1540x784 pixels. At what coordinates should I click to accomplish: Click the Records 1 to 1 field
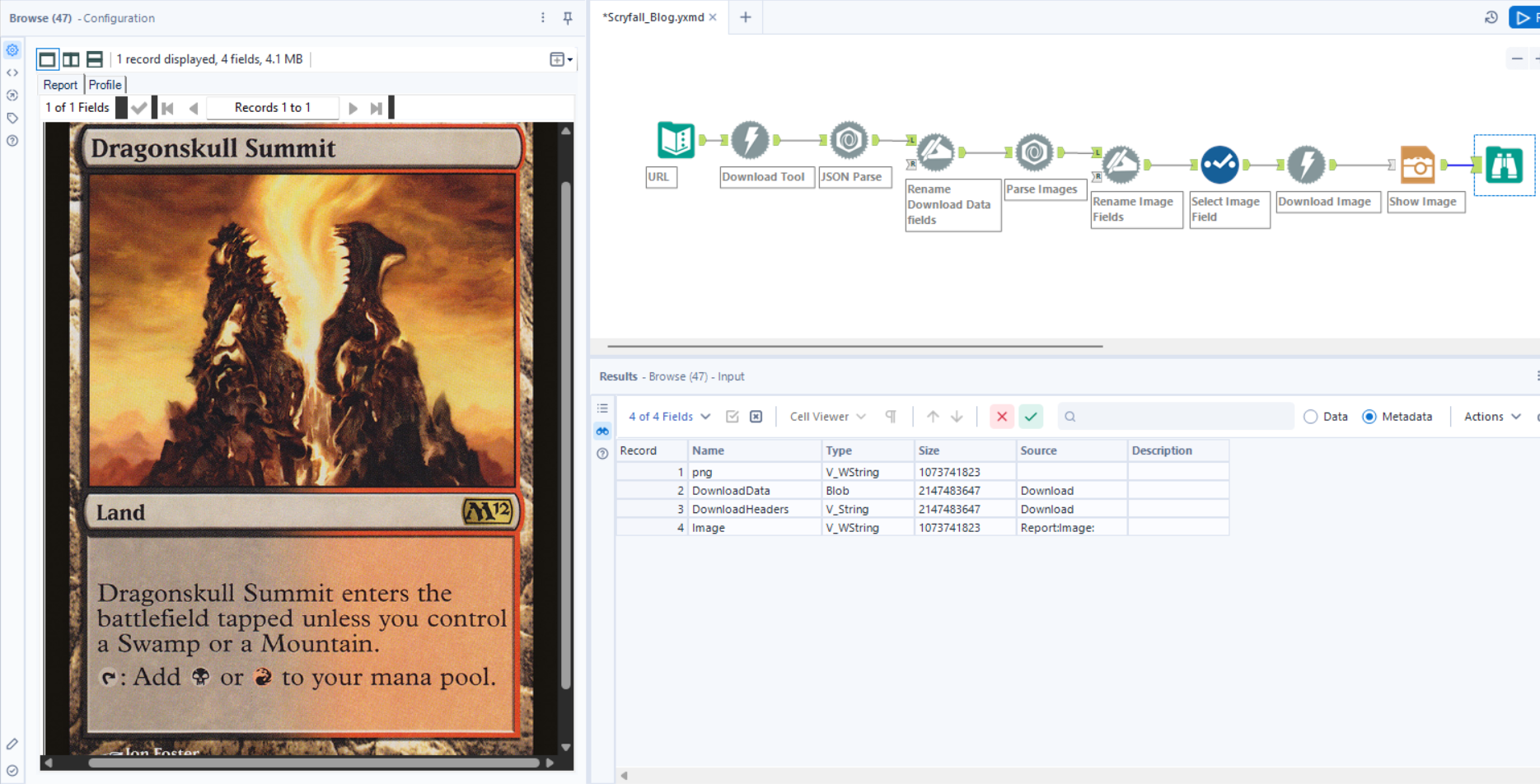(x=273, y=108)
